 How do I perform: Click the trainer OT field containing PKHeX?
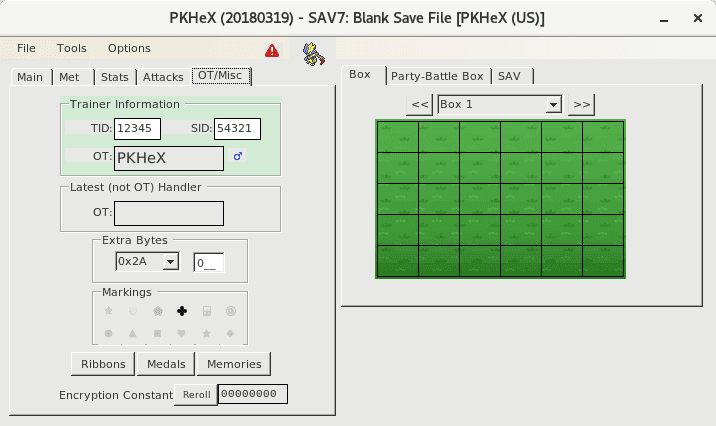(169, 158)
